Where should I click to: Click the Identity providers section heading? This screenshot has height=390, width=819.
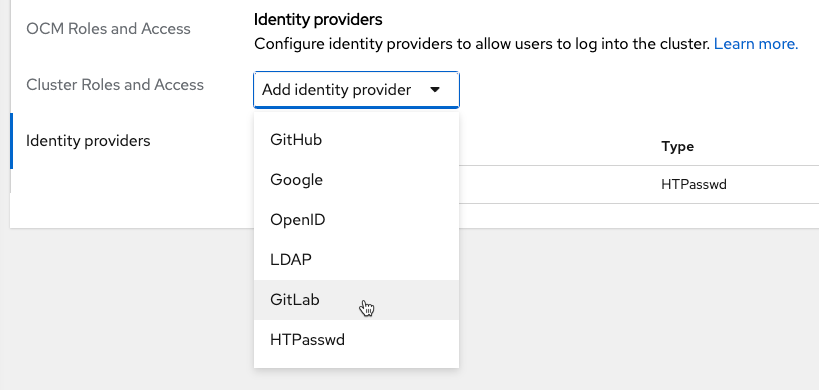318,20
